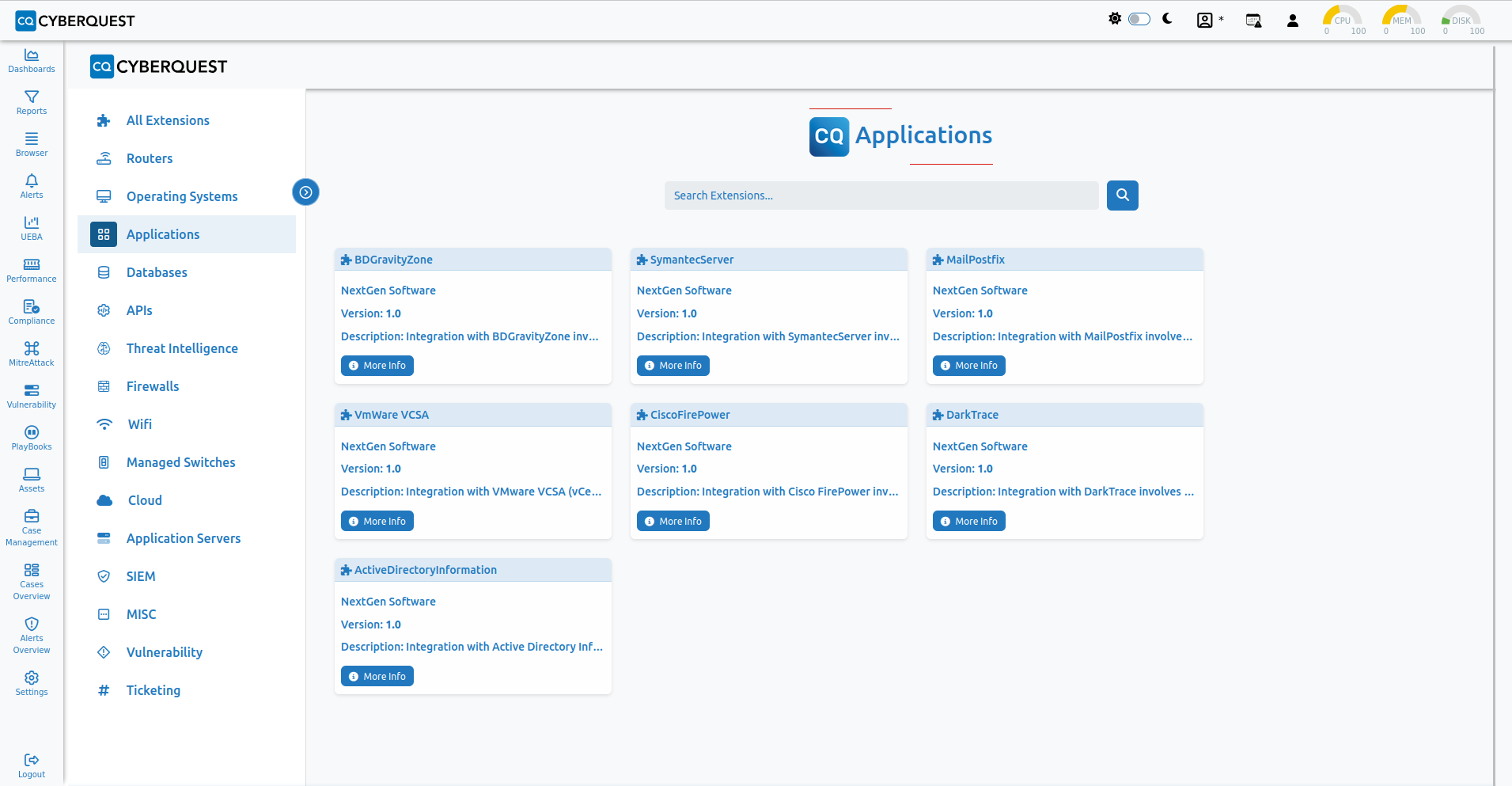The width and height of the screenshot is (1512, 786).
Task: Select Application Servers category
Action: (x=187, y=538)
